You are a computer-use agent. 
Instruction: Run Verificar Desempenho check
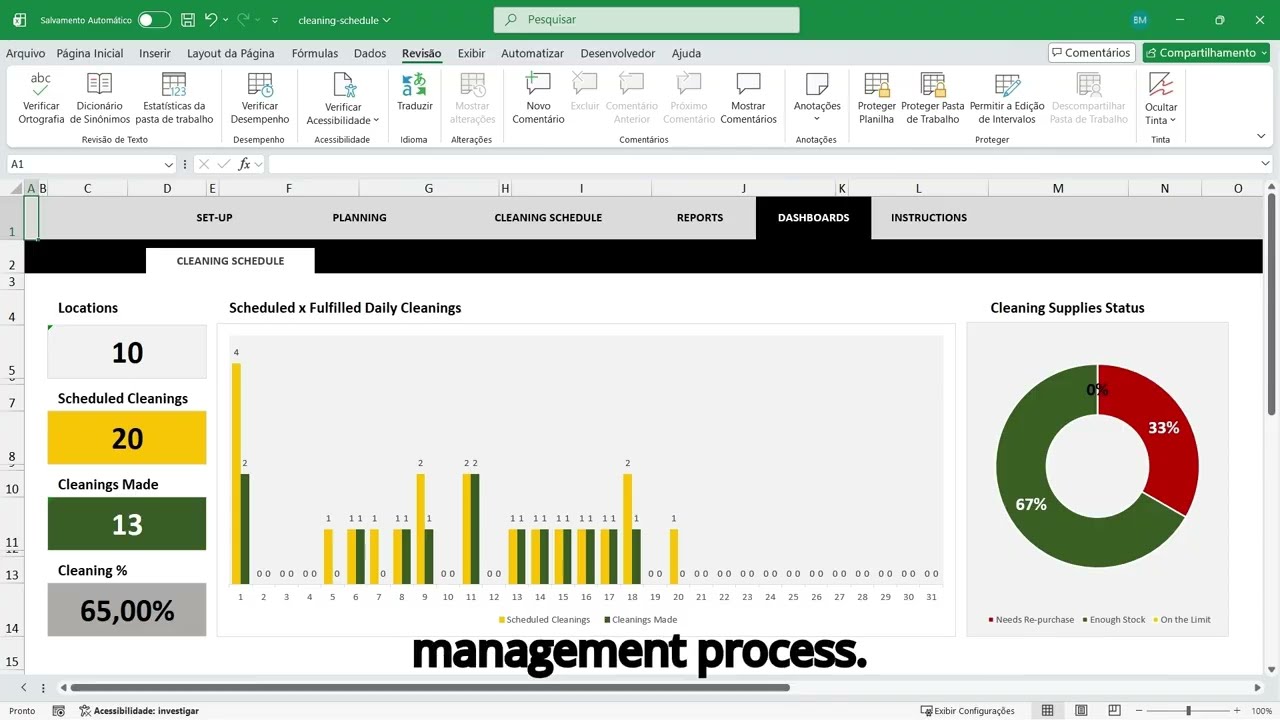click(260, 98)
